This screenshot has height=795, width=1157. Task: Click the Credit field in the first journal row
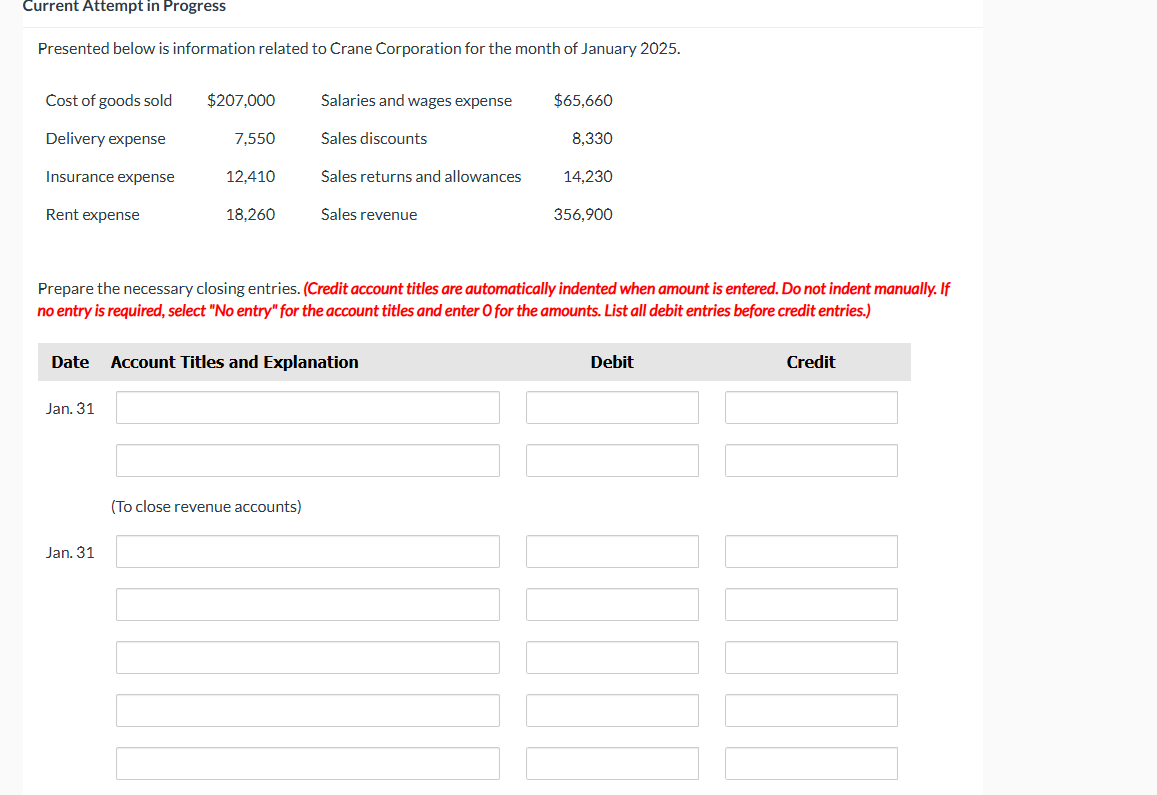click(811, 407)
